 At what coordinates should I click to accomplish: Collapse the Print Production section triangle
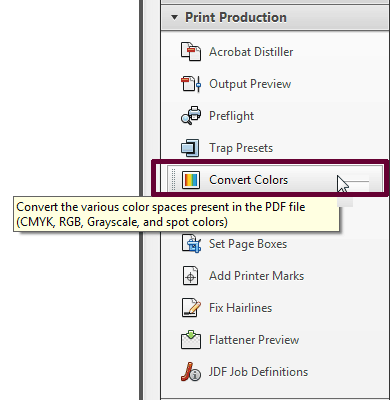pyautogui.click(x=174, y=17)
